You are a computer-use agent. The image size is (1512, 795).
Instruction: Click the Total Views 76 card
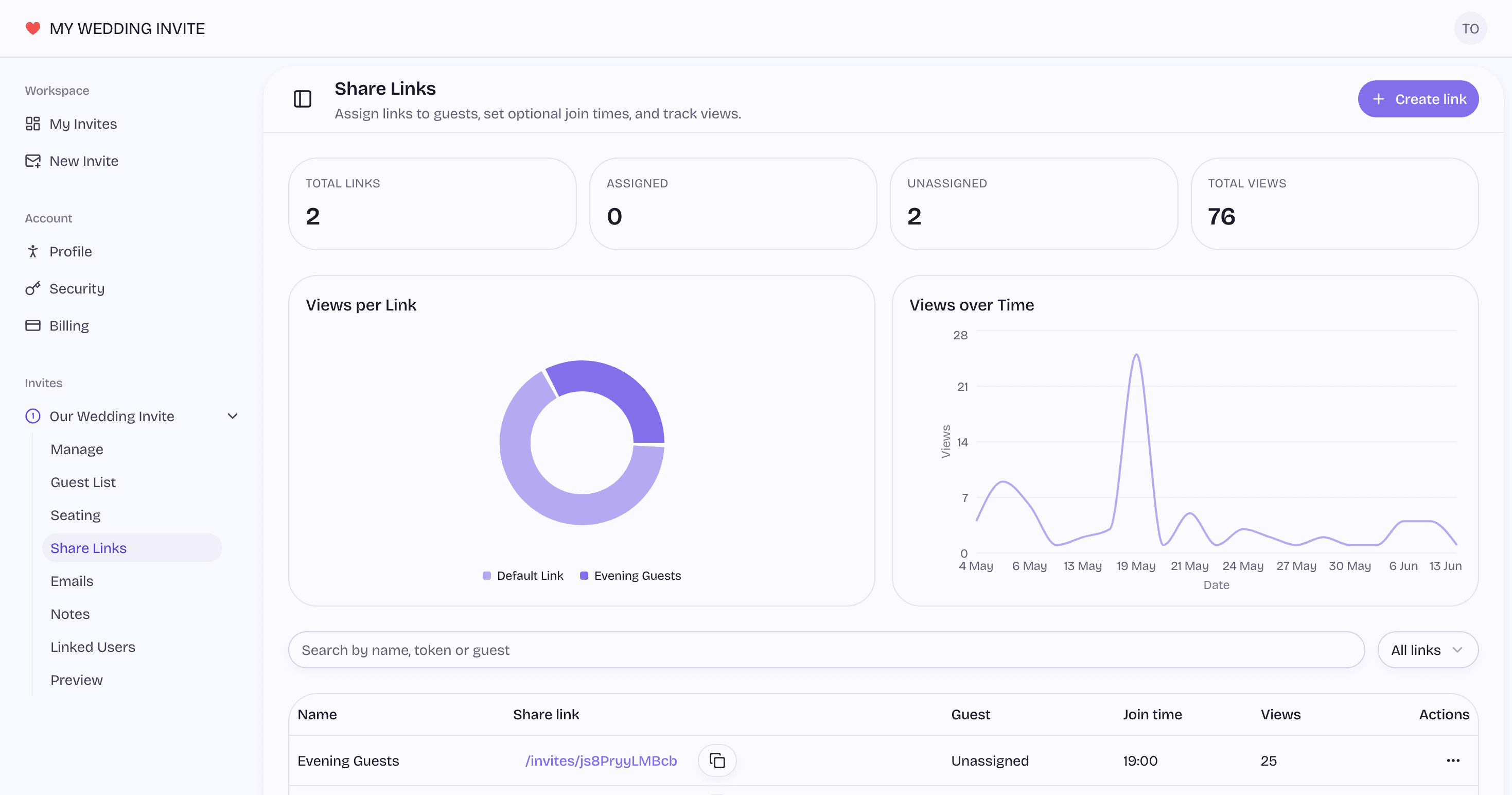(1334, 204)
